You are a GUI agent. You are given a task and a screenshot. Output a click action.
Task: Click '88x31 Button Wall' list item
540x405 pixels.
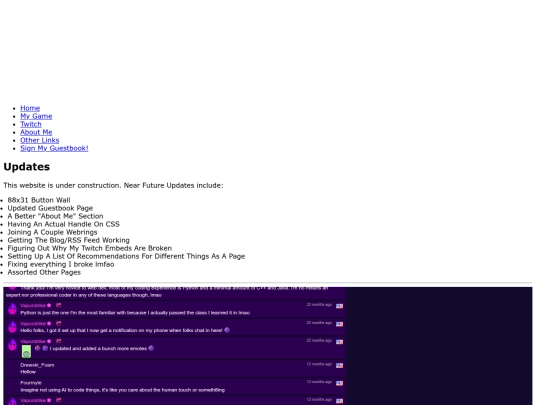click(x=39, y=200)
